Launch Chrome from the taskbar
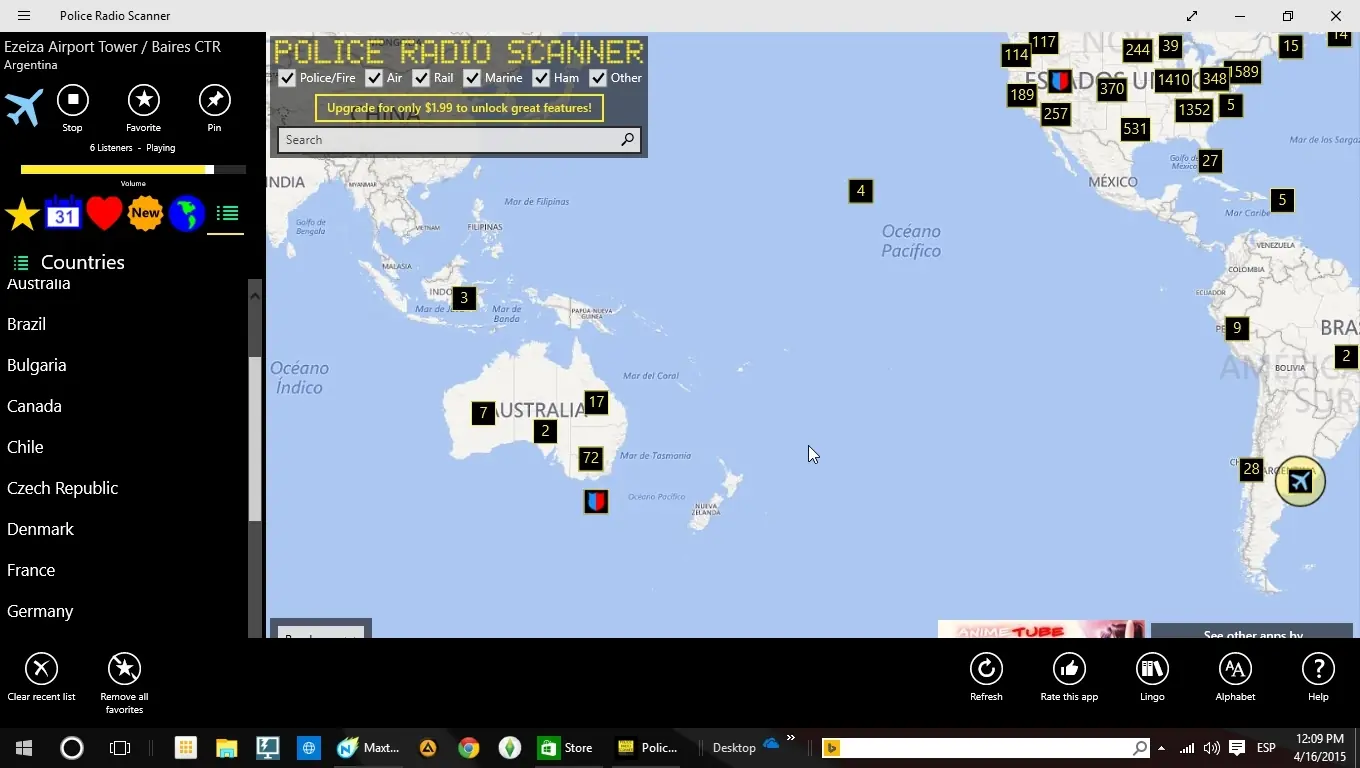1360x768 pixels. pos(468,748)
